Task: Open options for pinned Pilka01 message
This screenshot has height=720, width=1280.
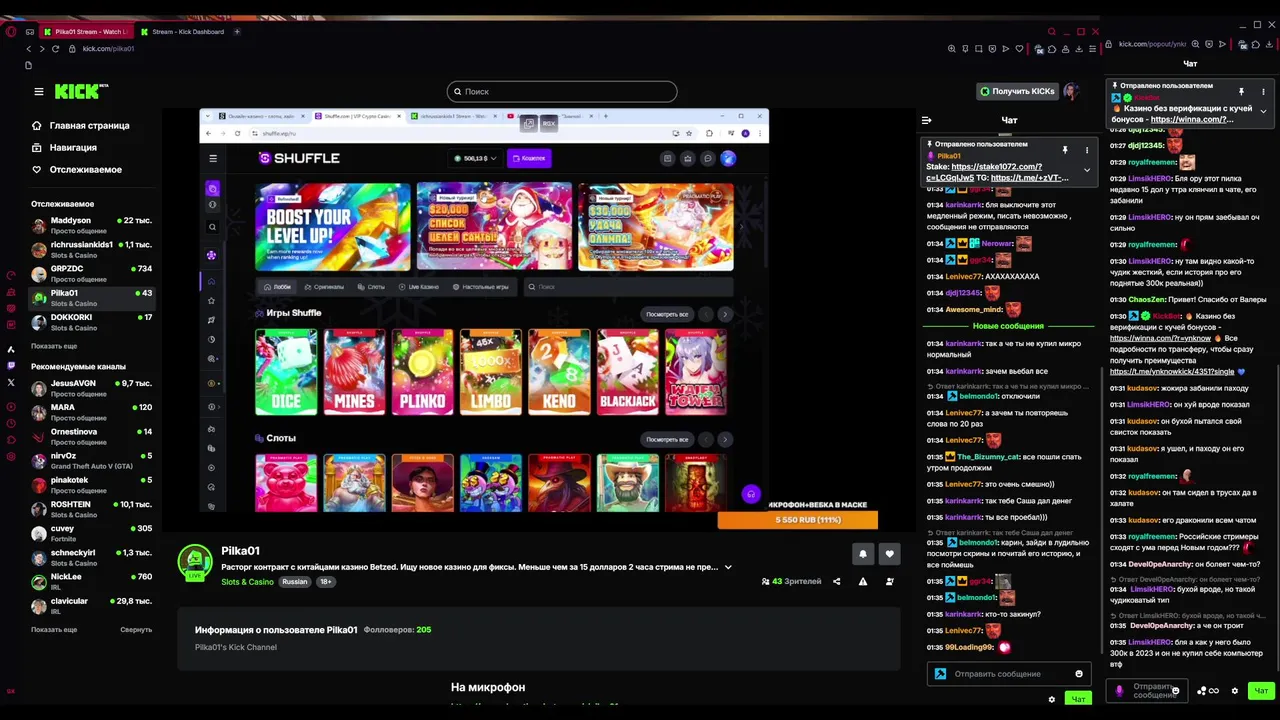Action: click(1087, 150)
